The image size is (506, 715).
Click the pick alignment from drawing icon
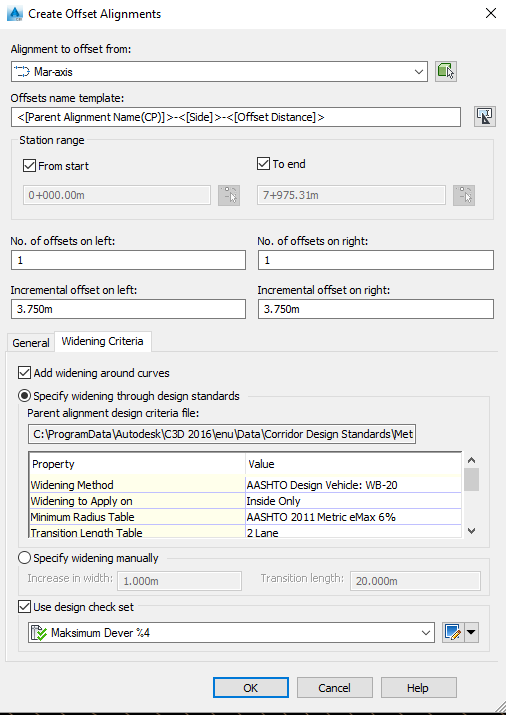pos(446,72)
